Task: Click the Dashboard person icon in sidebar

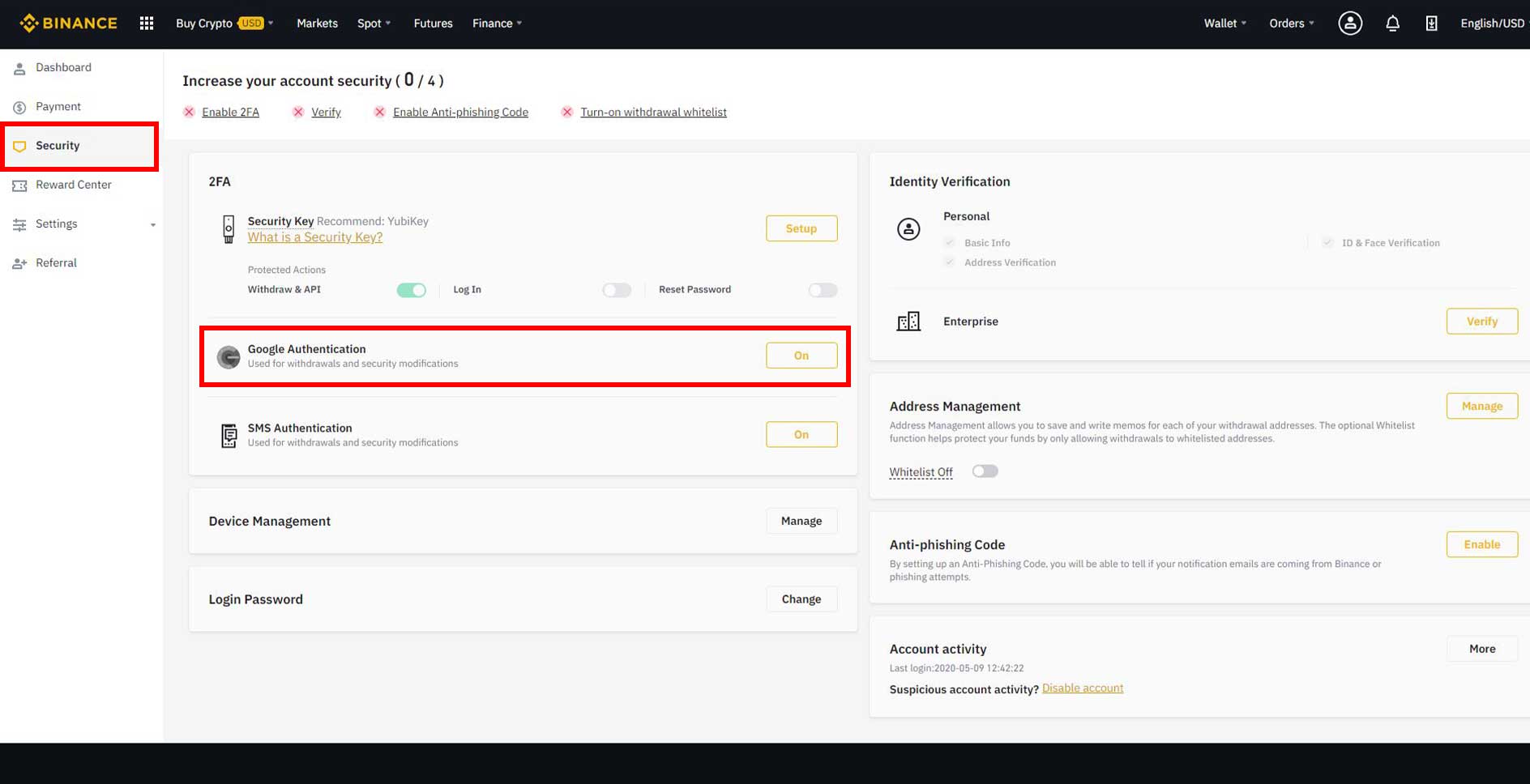Action: pyautogui.click(x=19, y=68)
